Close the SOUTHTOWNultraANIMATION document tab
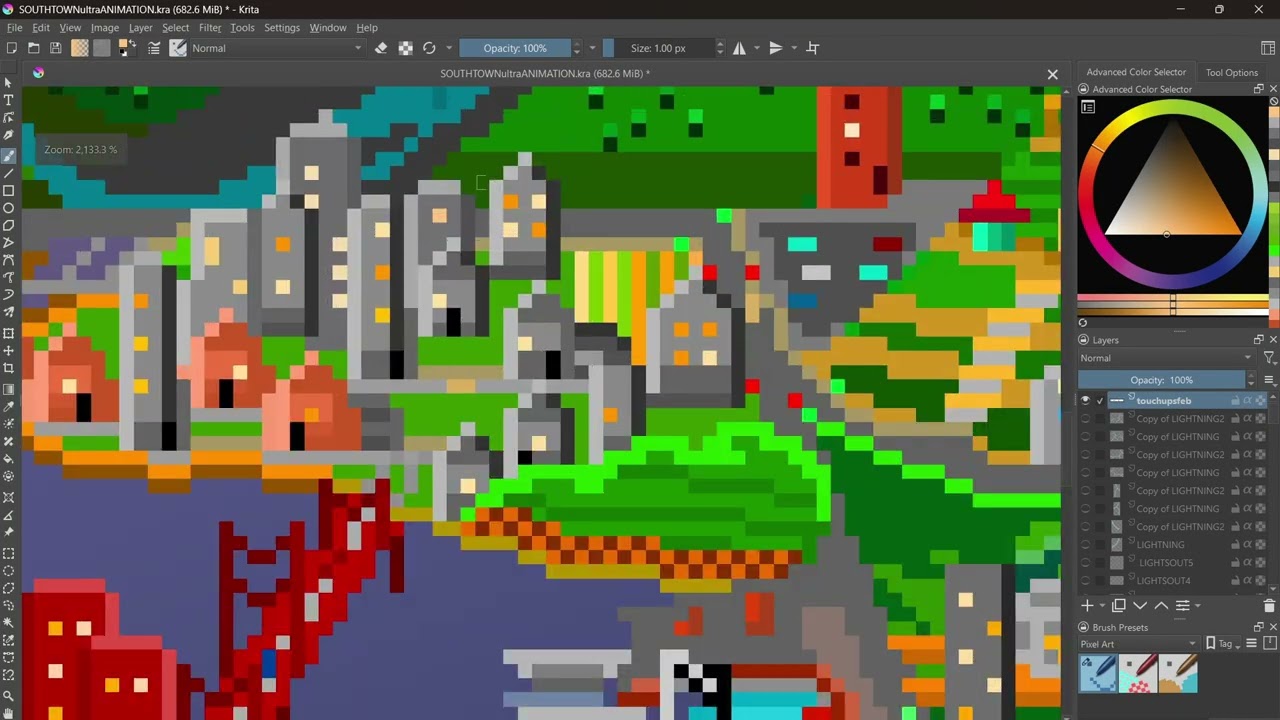This screenshot has width=1280, height=720. [1052, 74]
